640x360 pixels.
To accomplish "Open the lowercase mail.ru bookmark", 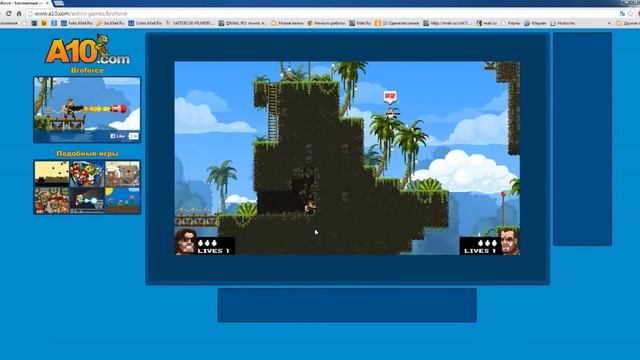I will [487, 23].
